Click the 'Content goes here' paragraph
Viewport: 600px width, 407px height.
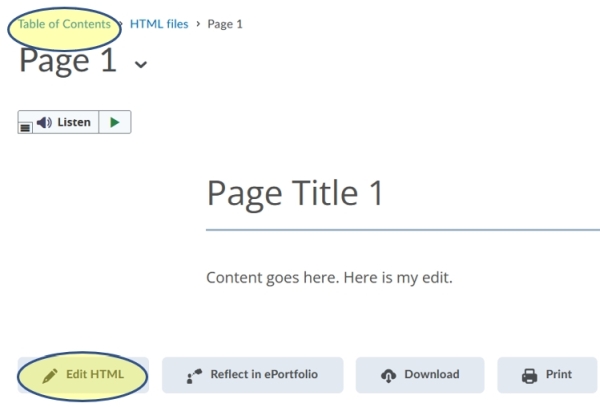click(x=329, y=277)
